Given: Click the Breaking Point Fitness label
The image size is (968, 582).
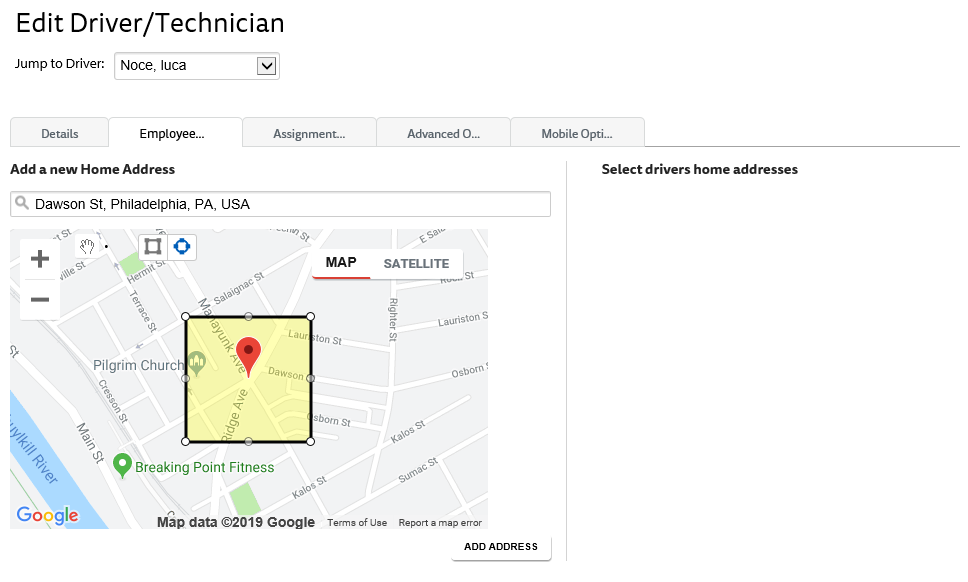Looking at the screenshot, I should [x=204, y=467].
